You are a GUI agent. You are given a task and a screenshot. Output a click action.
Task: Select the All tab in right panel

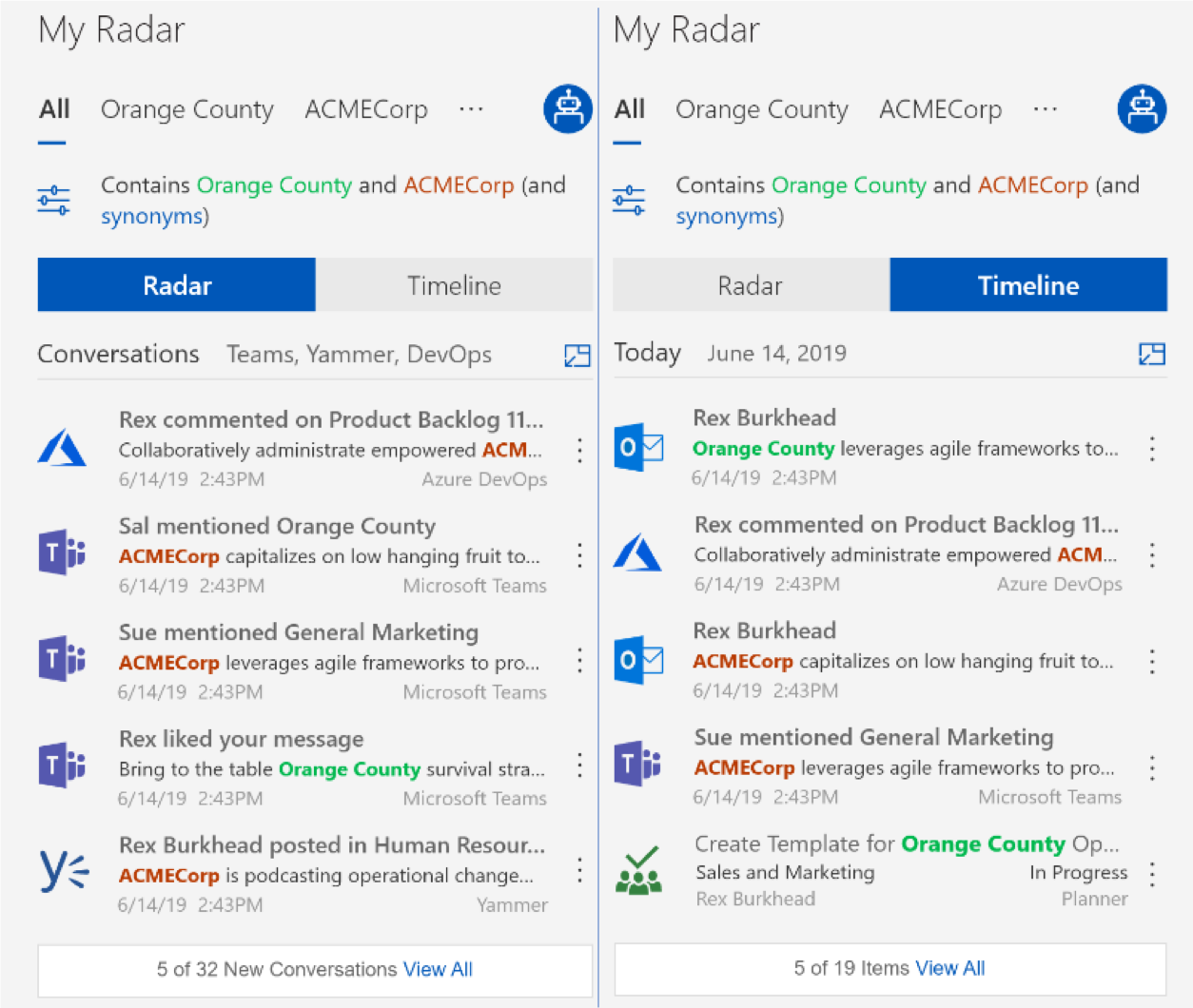click(x=629, y=109)
